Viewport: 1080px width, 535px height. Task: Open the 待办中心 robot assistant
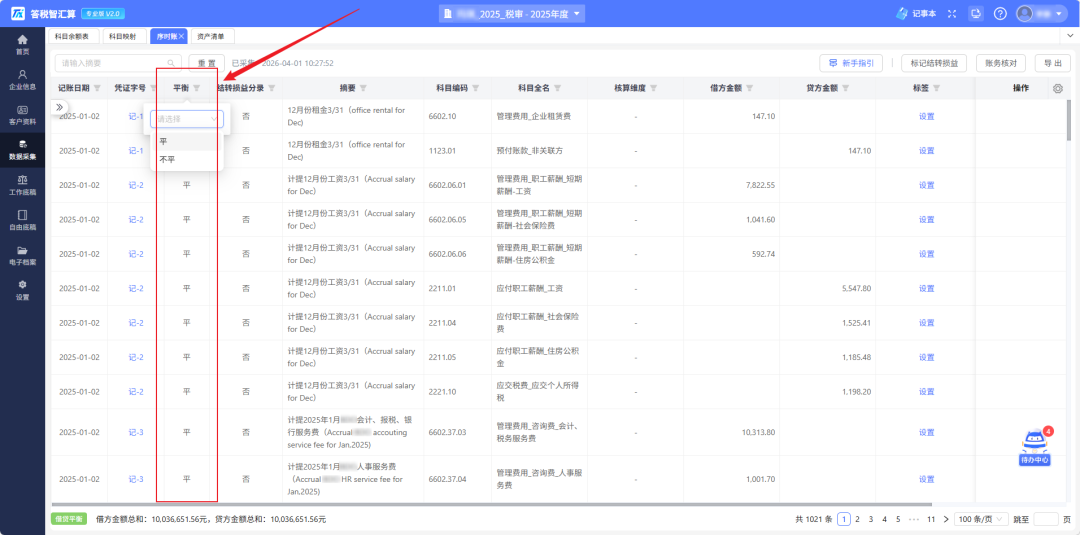pos(1034,448)
